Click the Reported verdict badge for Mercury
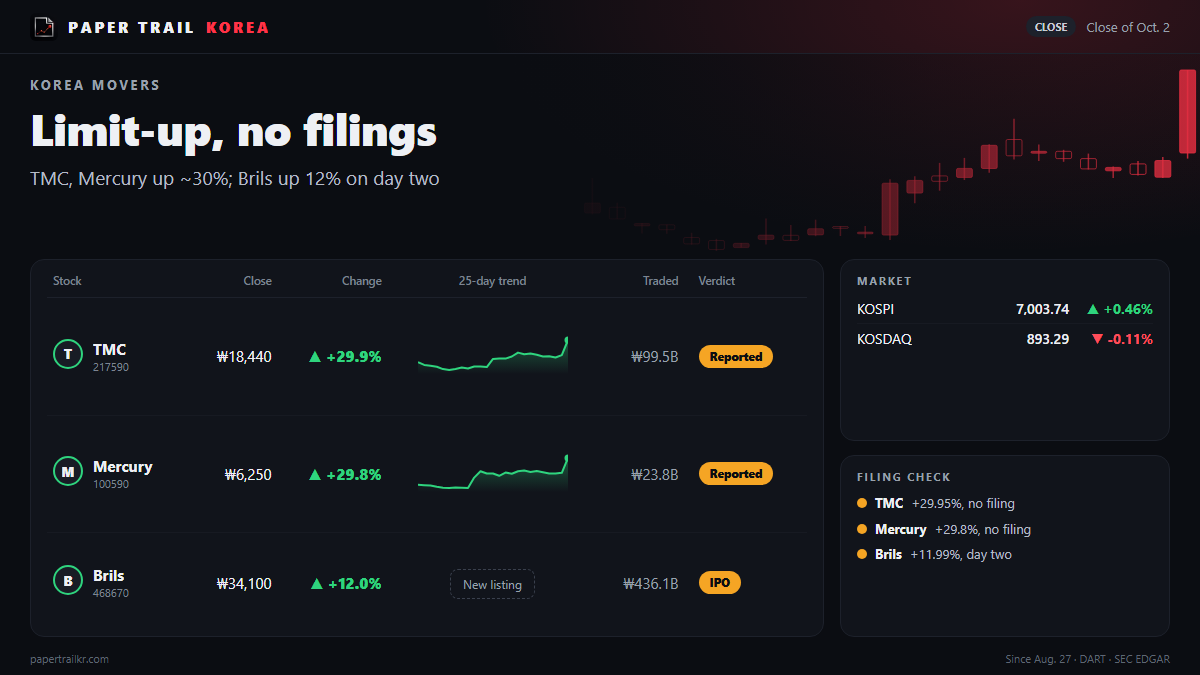The image size is (1200, 675). 736,474
